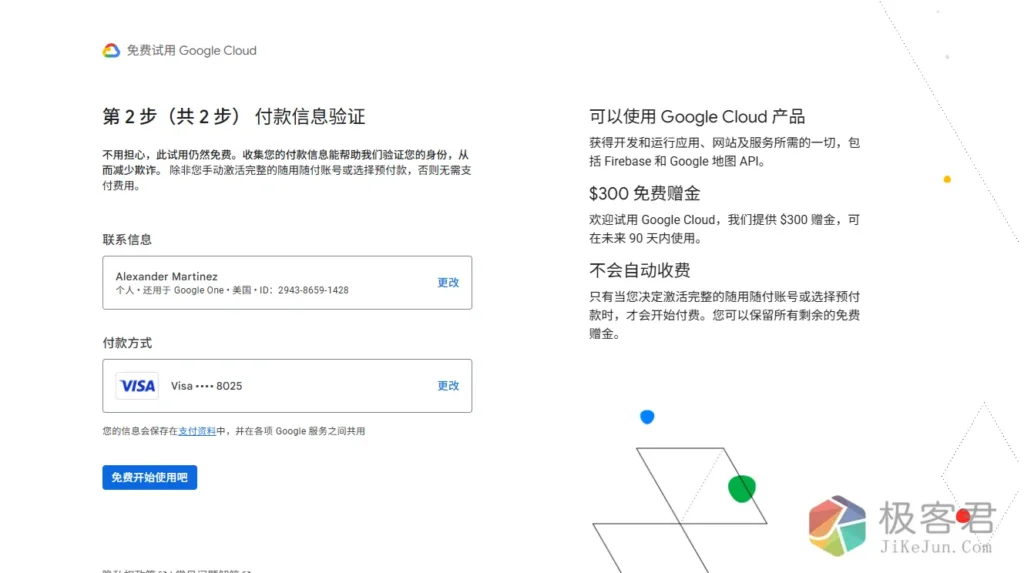This screenshot has width=1024, height=573.
Task: Click the blue dot in the illustration
Action: click(647, 417)
